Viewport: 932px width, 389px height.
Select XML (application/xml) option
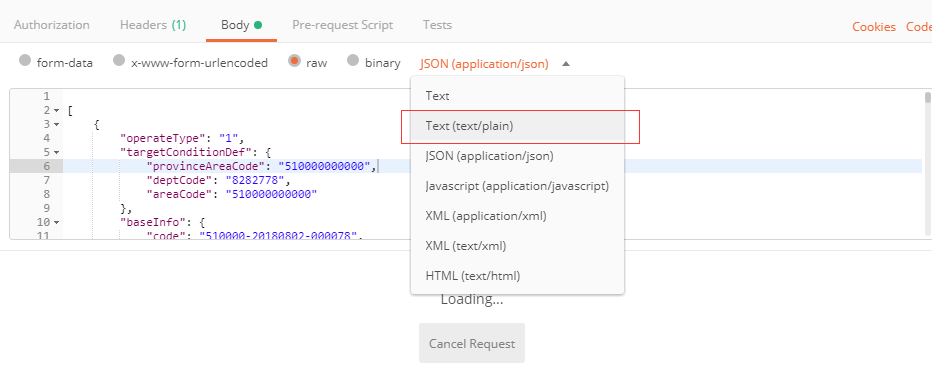(x=517, y=215)
